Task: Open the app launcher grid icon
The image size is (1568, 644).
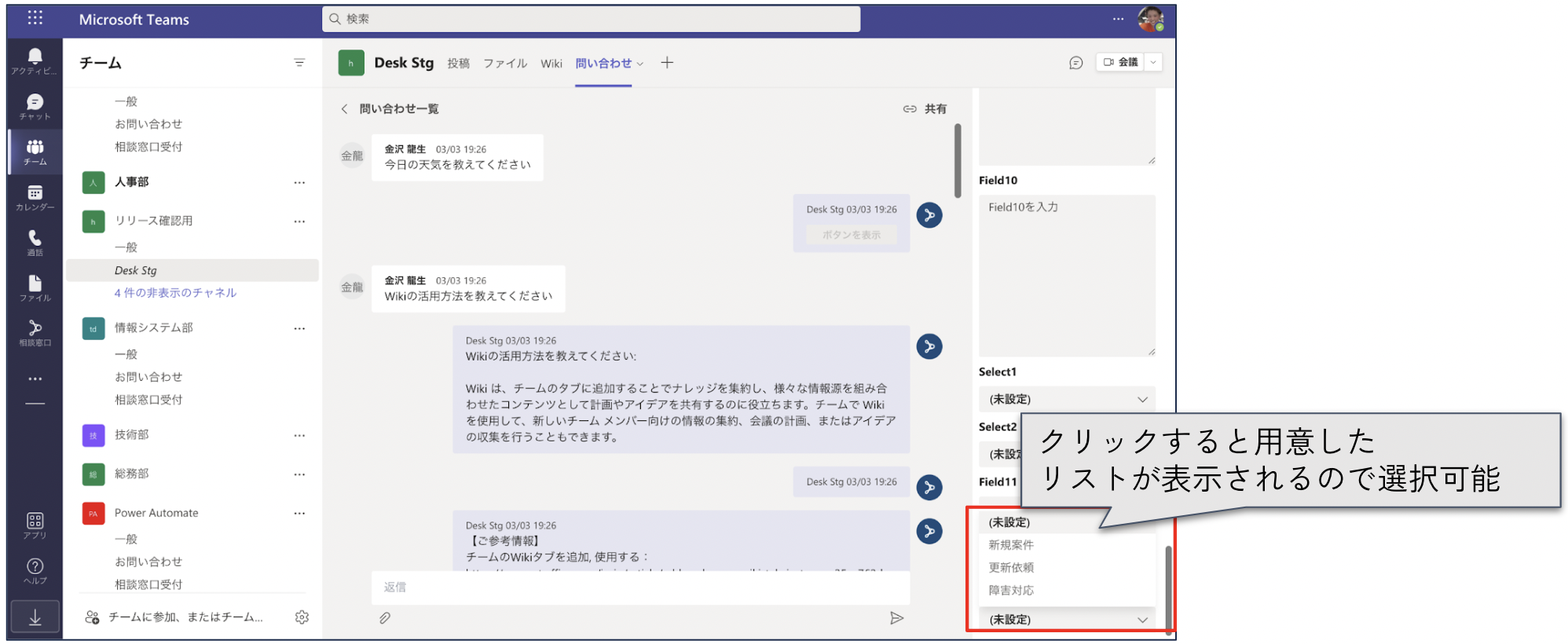Action: click(35, 18)
